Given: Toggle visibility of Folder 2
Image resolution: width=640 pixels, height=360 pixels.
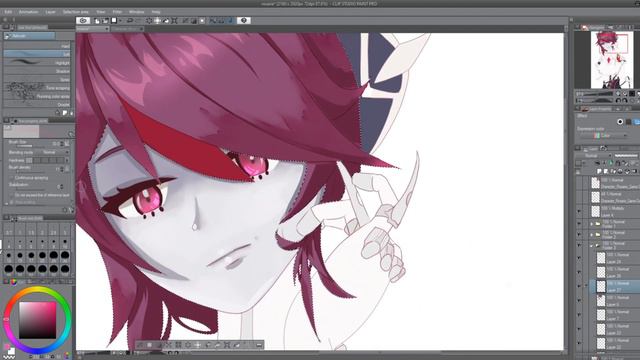Looking at the screenshot, I should 579,235.
